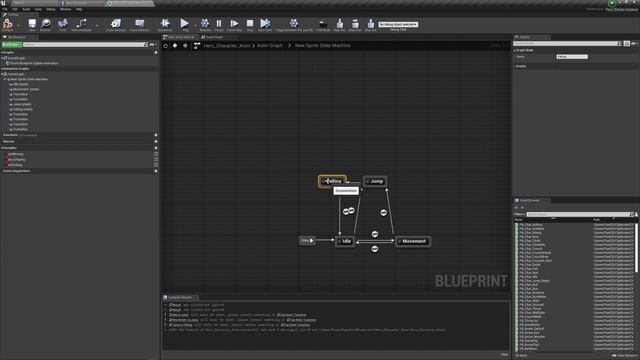Screen dimensions: 640x360
Task: Focus the My Blueprint search field
Action: [x=83, y=44]
